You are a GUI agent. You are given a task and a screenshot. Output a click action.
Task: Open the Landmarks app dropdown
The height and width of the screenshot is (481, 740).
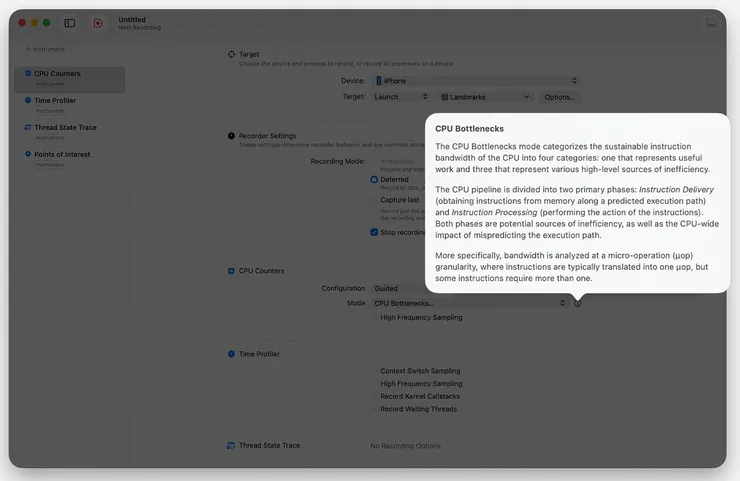point(485,97)
